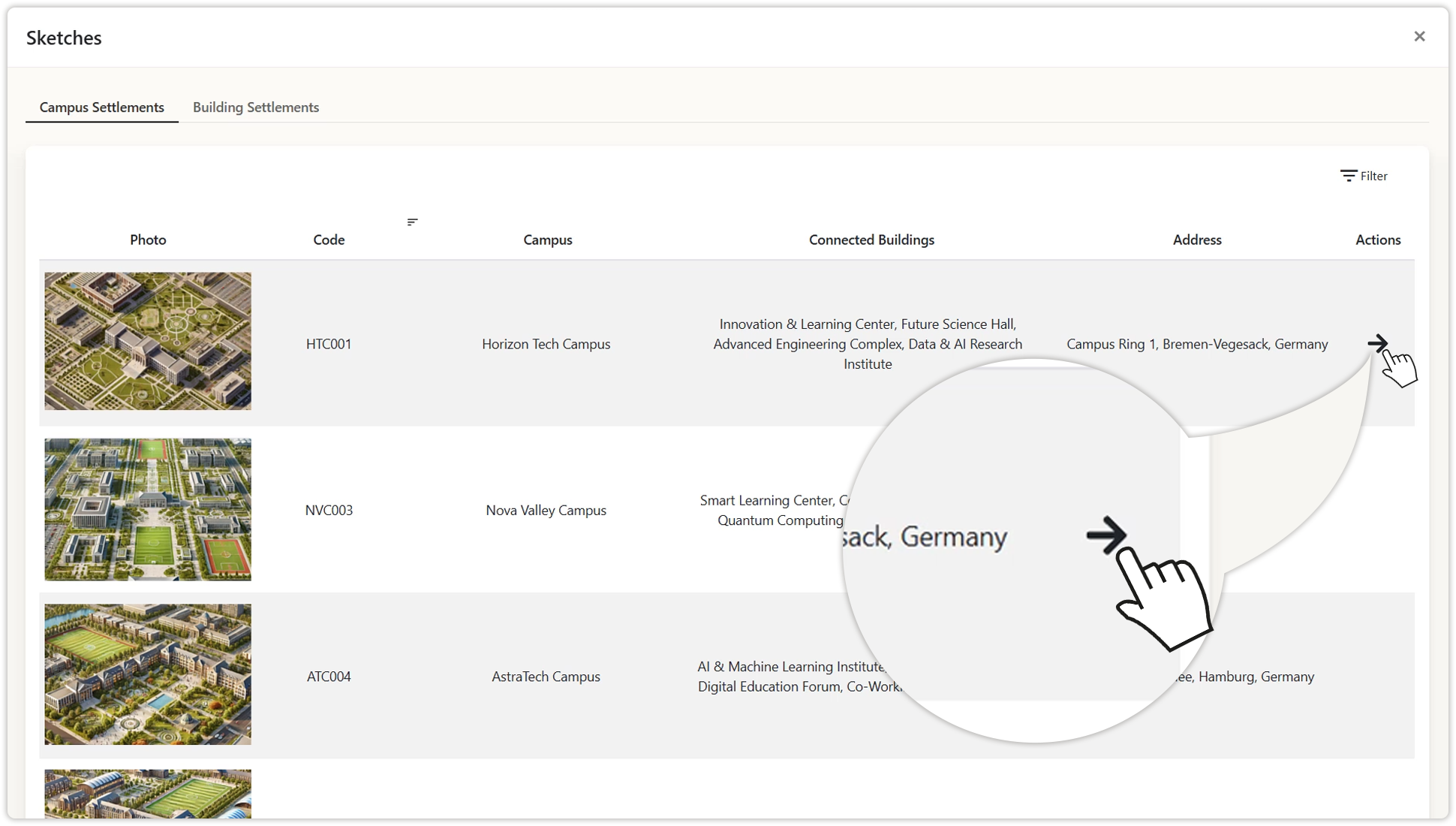
Task: Open the Horizon Tech Campus photo thumbnail
Action: (x=148, y=341)
